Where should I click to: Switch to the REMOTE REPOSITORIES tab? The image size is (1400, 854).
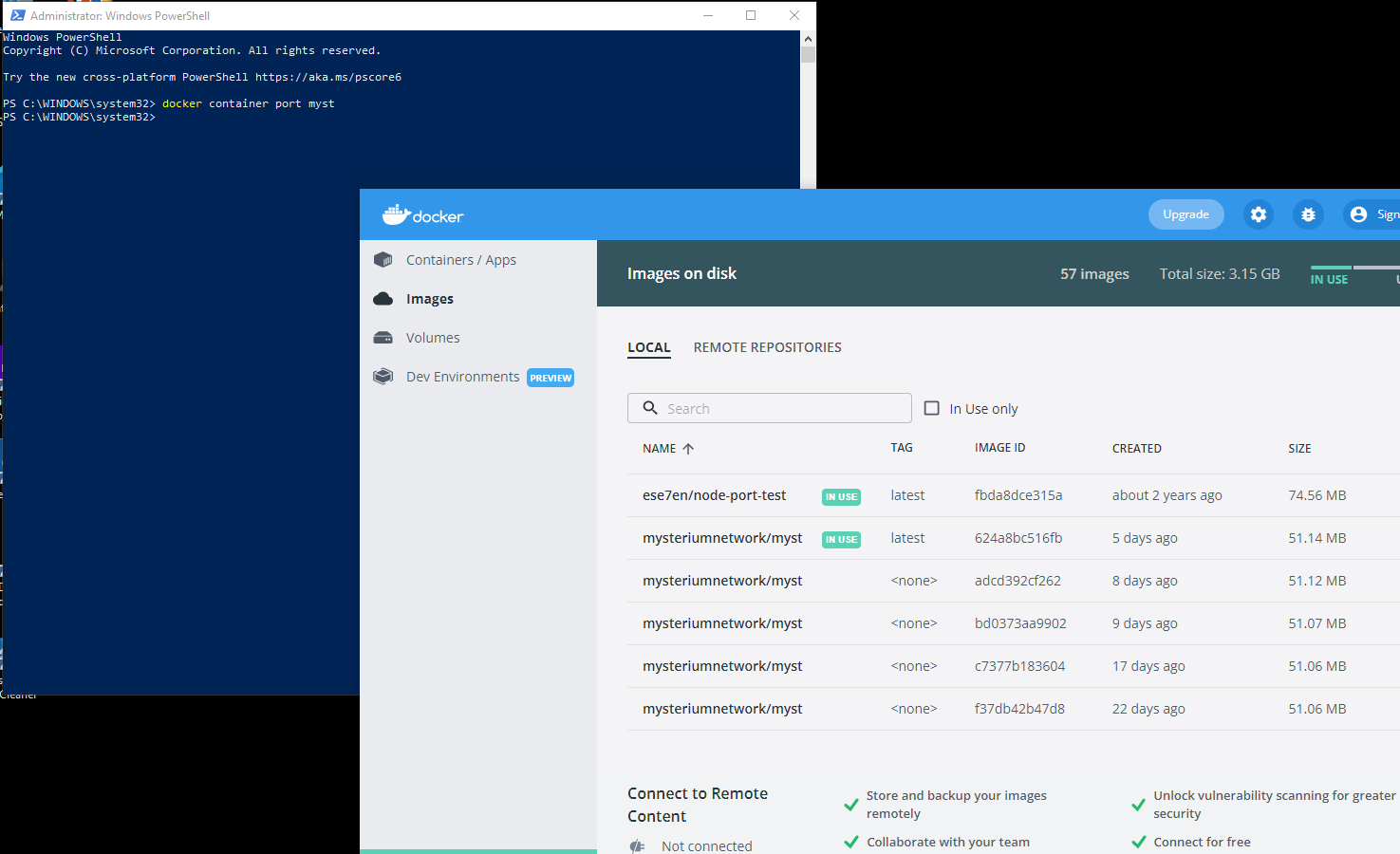[x=768, y=347]
